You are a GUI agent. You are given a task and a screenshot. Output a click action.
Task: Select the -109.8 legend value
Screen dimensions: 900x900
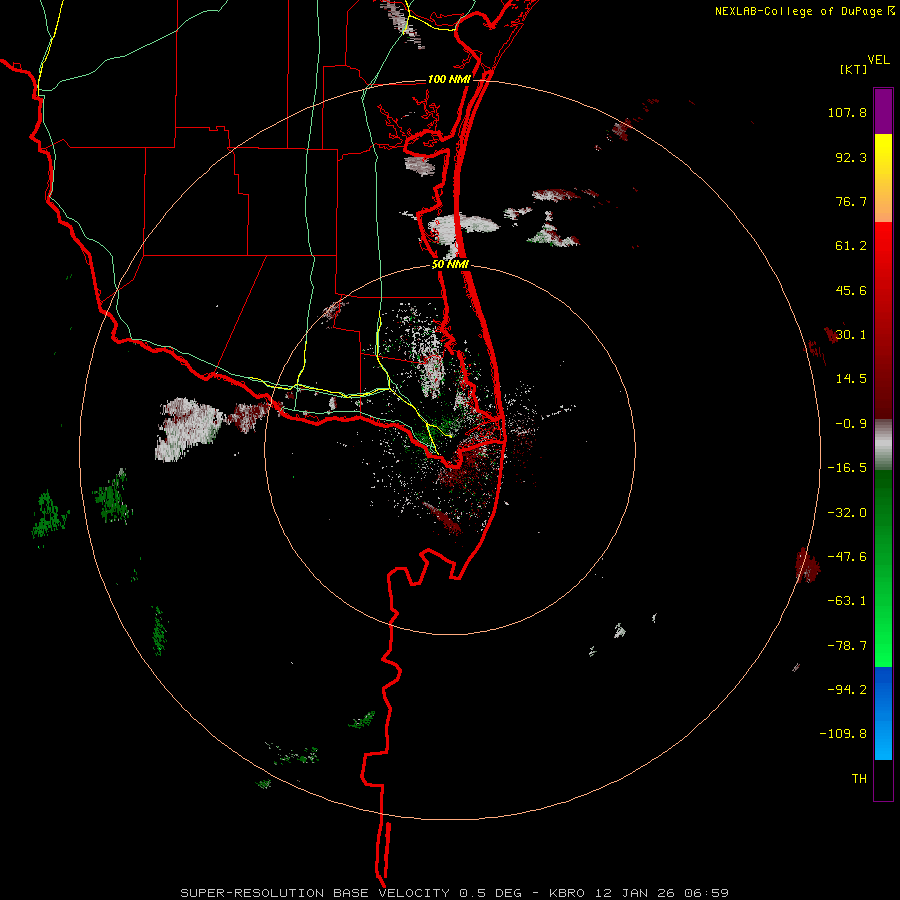click(843, 734)
